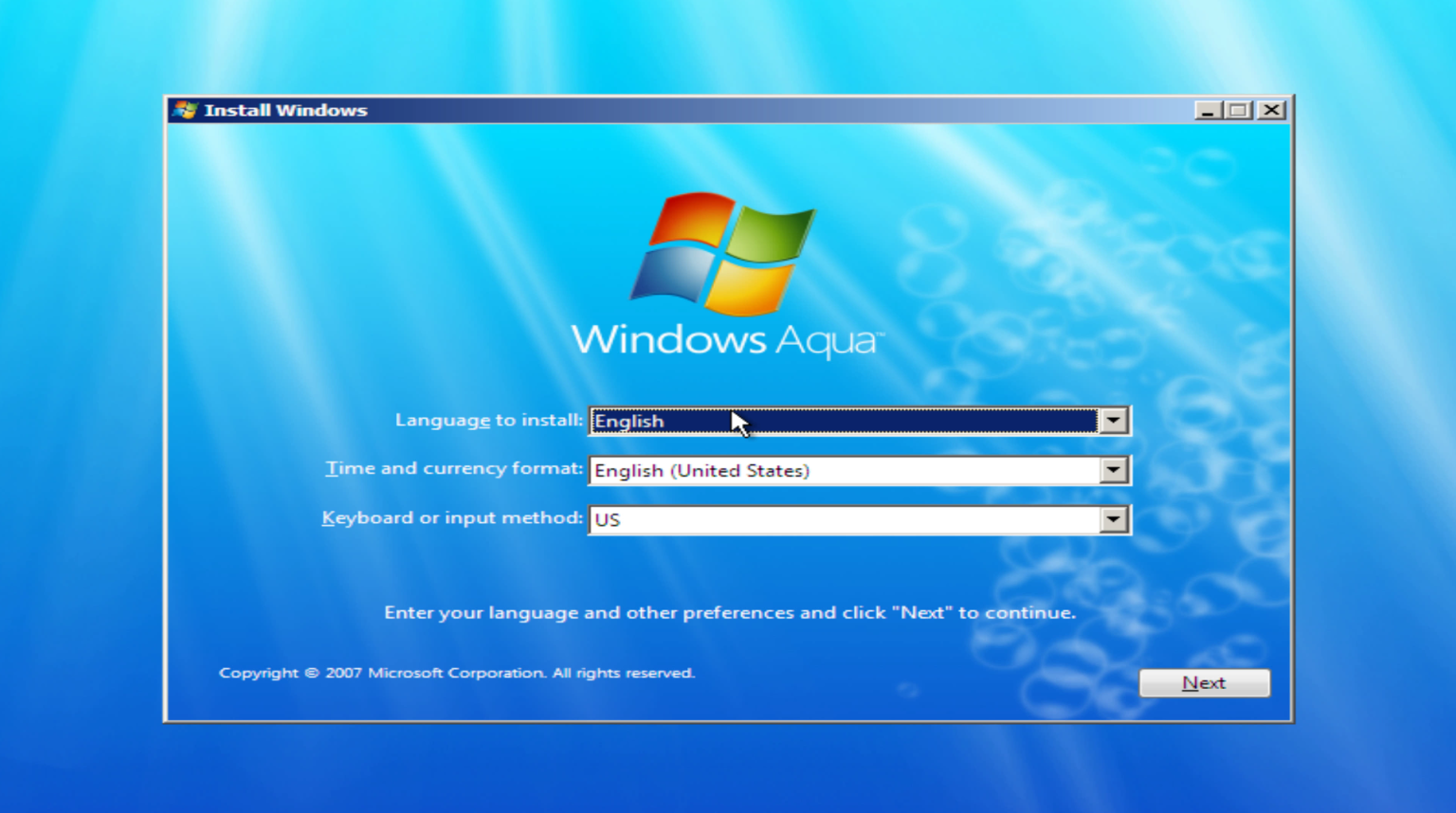1456x813 pixels.
Task: Maximize the Install Windows window
Action: tap(1239, 110)
